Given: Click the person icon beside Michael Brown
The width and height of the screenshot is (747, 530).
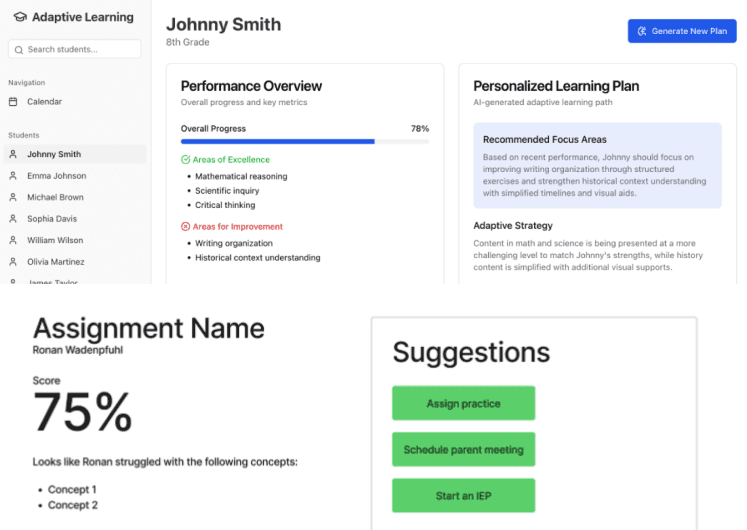Looking at the screenshot, I should [x=13, y=197].
